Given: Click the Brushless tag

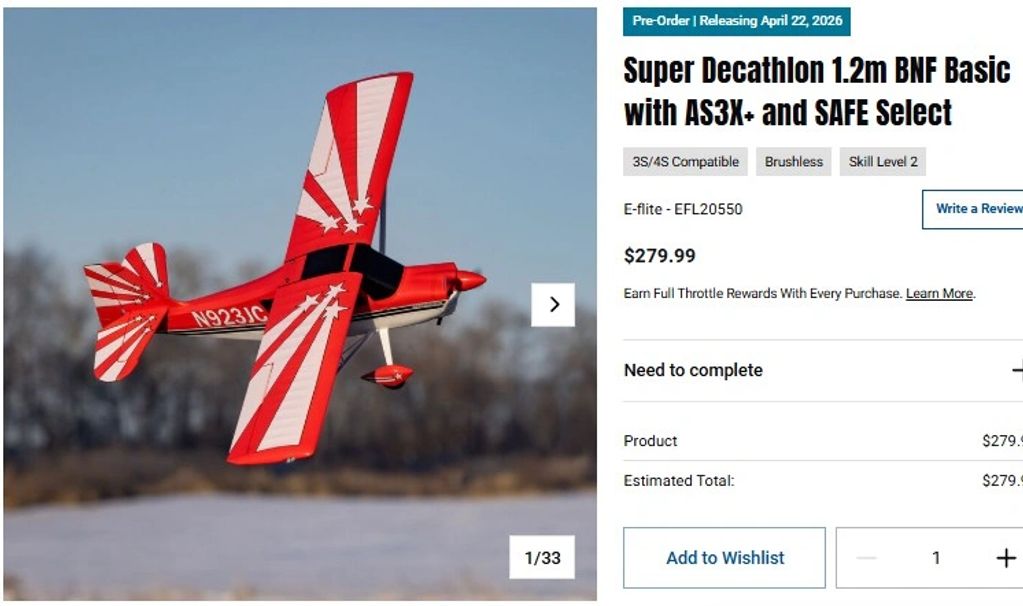Looking at the screenshot, I should tap(794, 162).
